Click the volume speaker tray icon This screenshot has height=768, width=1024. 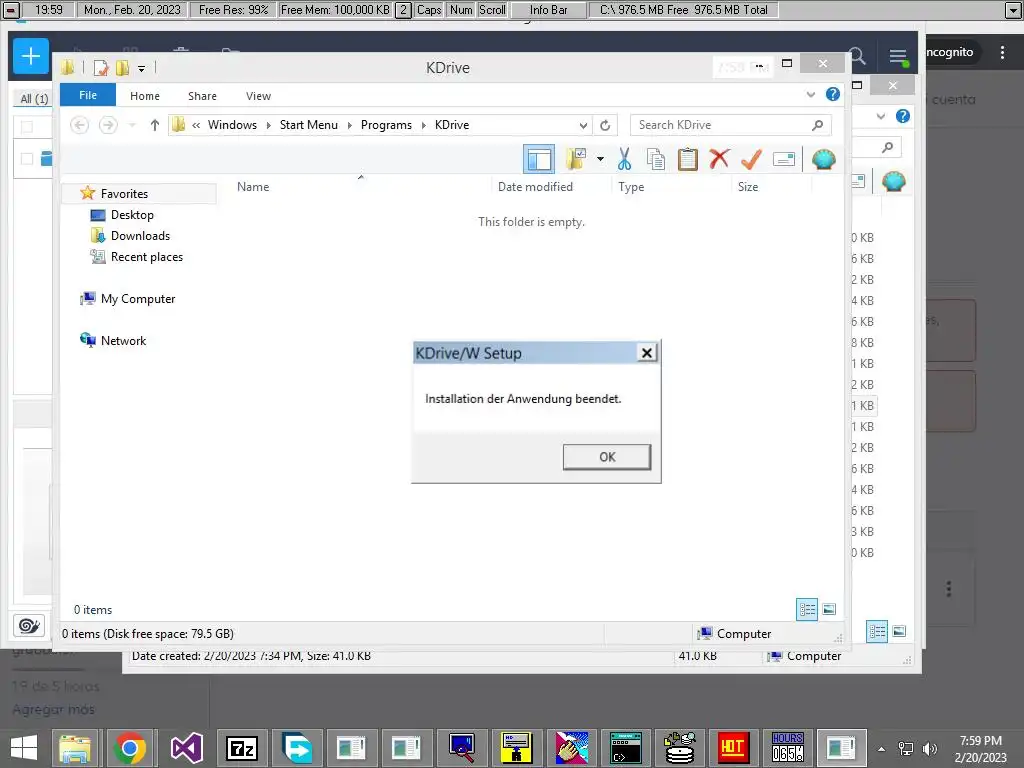pyautogui.click(x=929, y=748)
